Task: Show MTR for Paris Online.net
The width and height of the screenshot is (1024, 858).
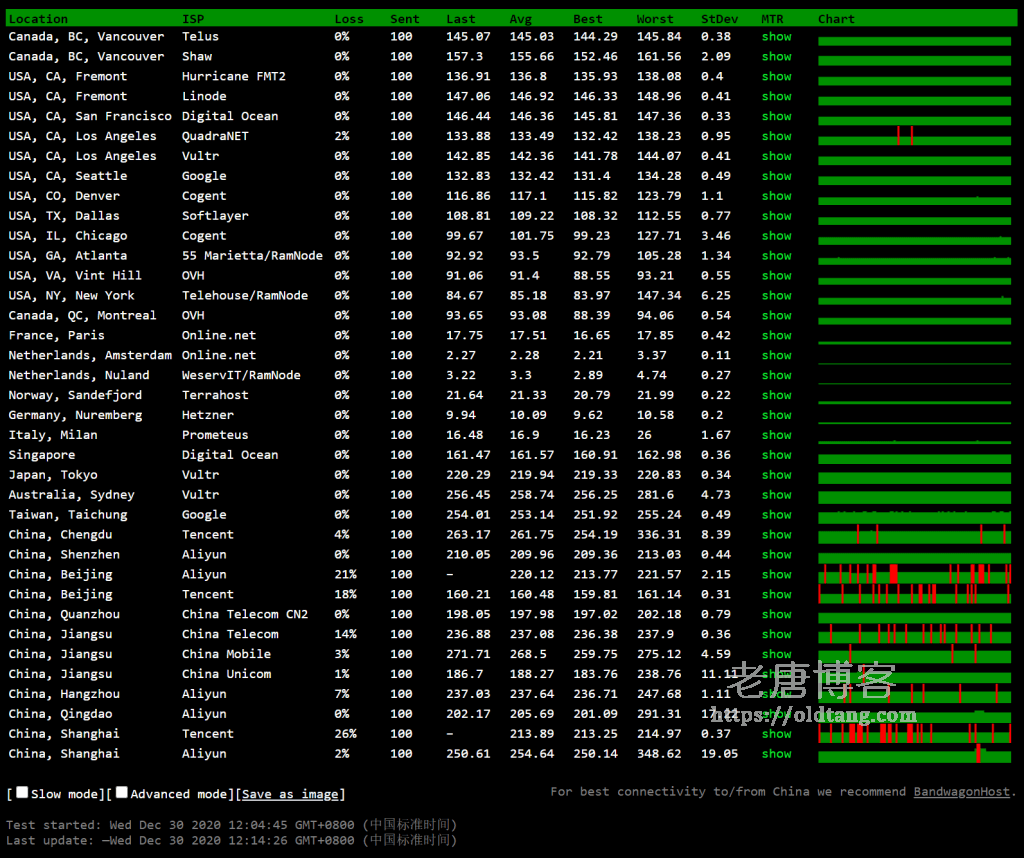Action: coord(776,335)
